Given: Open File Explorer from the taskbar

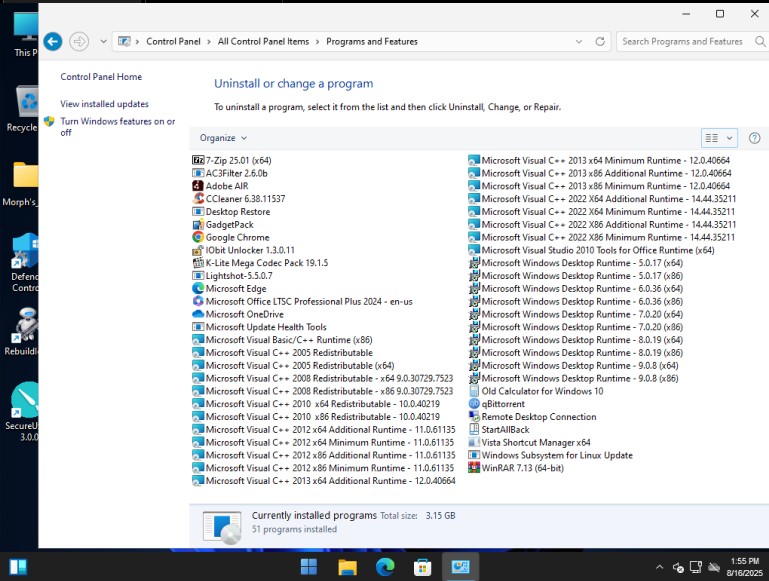Looking at the screenshot, I should point(347,567).
